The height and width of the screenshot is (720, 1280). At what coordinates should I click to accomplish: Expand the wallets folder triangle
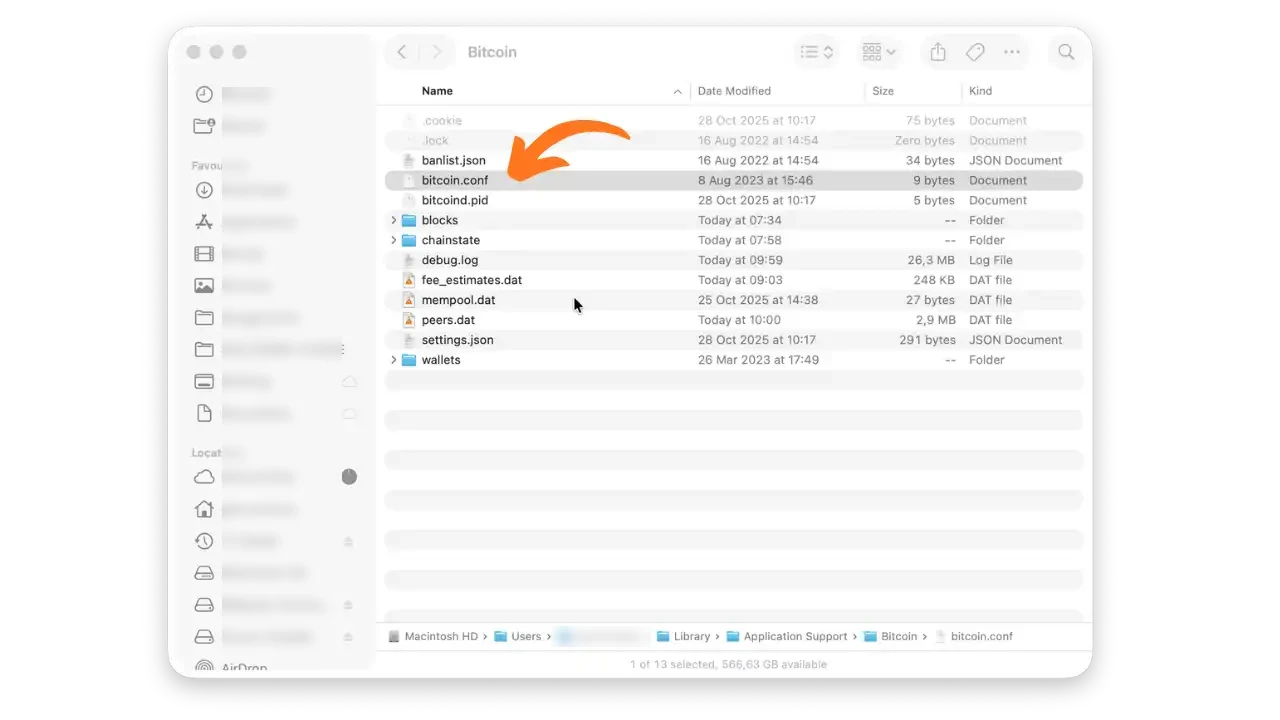pos(393,360)
